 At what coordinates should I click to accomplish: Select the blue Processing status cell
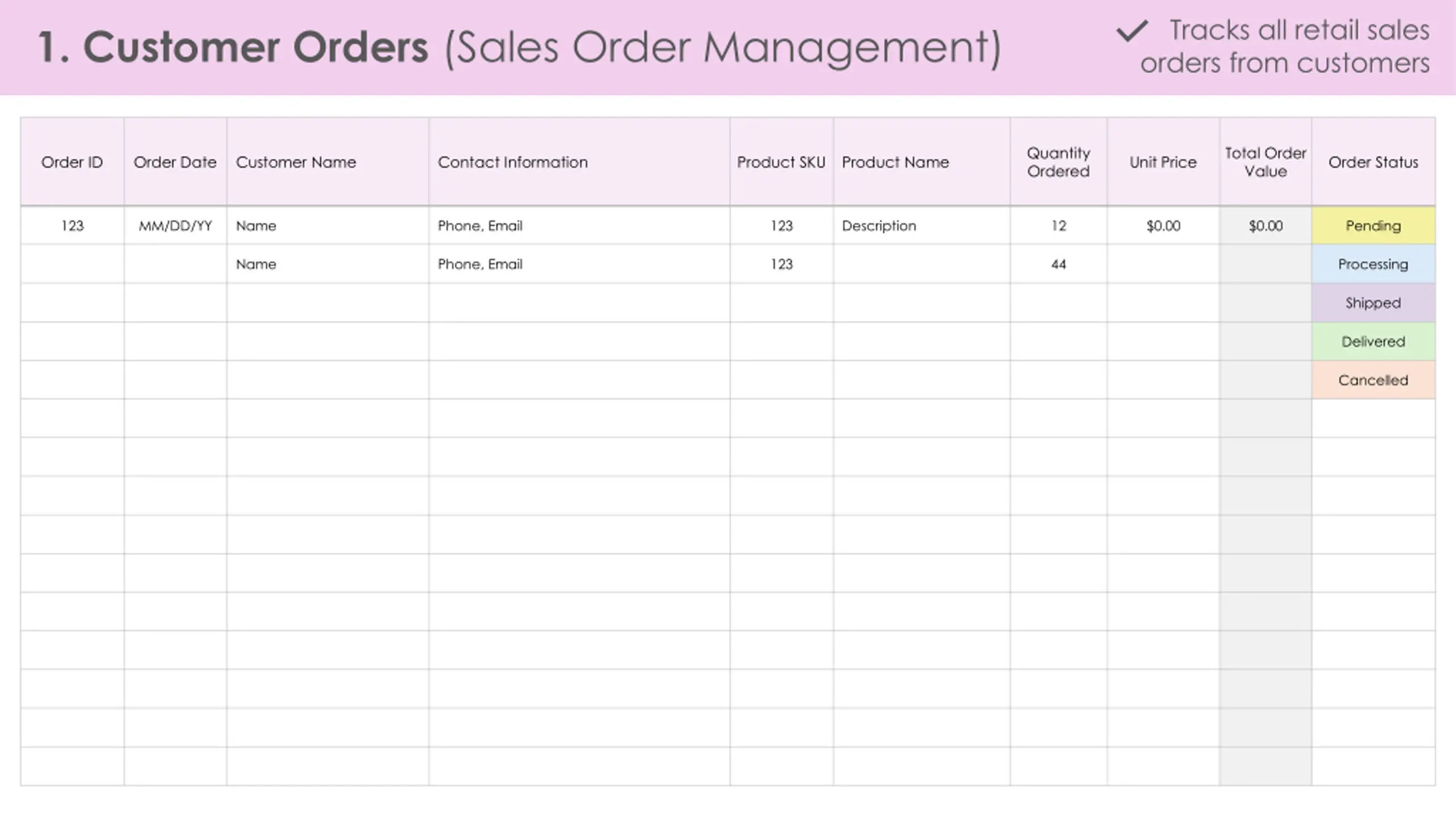pyautogui.click(x=1374, y=264)
